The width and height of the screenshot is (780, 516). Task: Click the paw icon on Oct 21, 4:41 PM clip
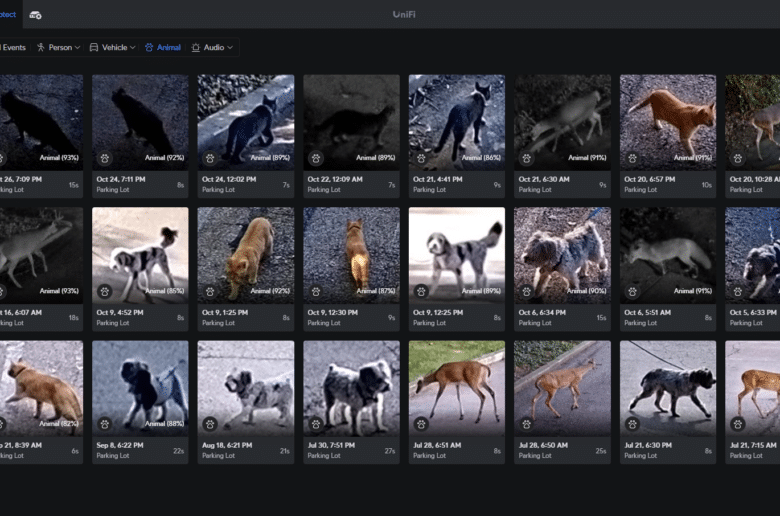click(x=421, y=158)
